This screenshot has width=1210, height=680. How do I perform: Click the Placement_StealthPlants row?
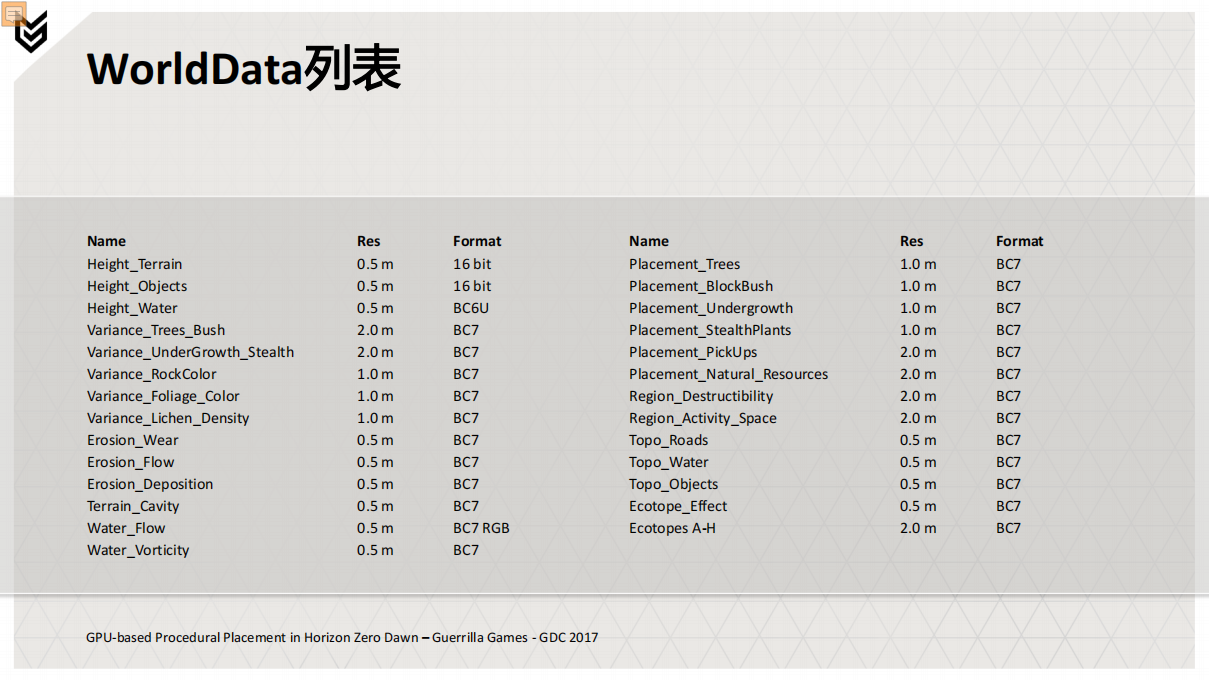click(710, 330)
